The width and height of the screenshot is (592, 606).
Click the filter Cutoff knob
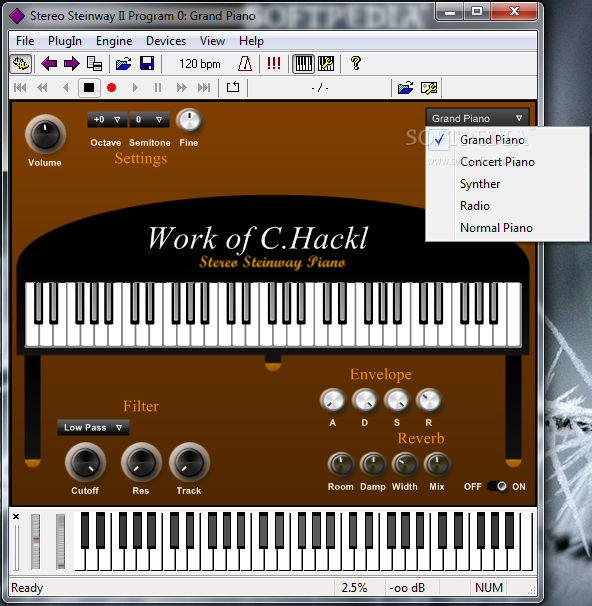point(85,462)
